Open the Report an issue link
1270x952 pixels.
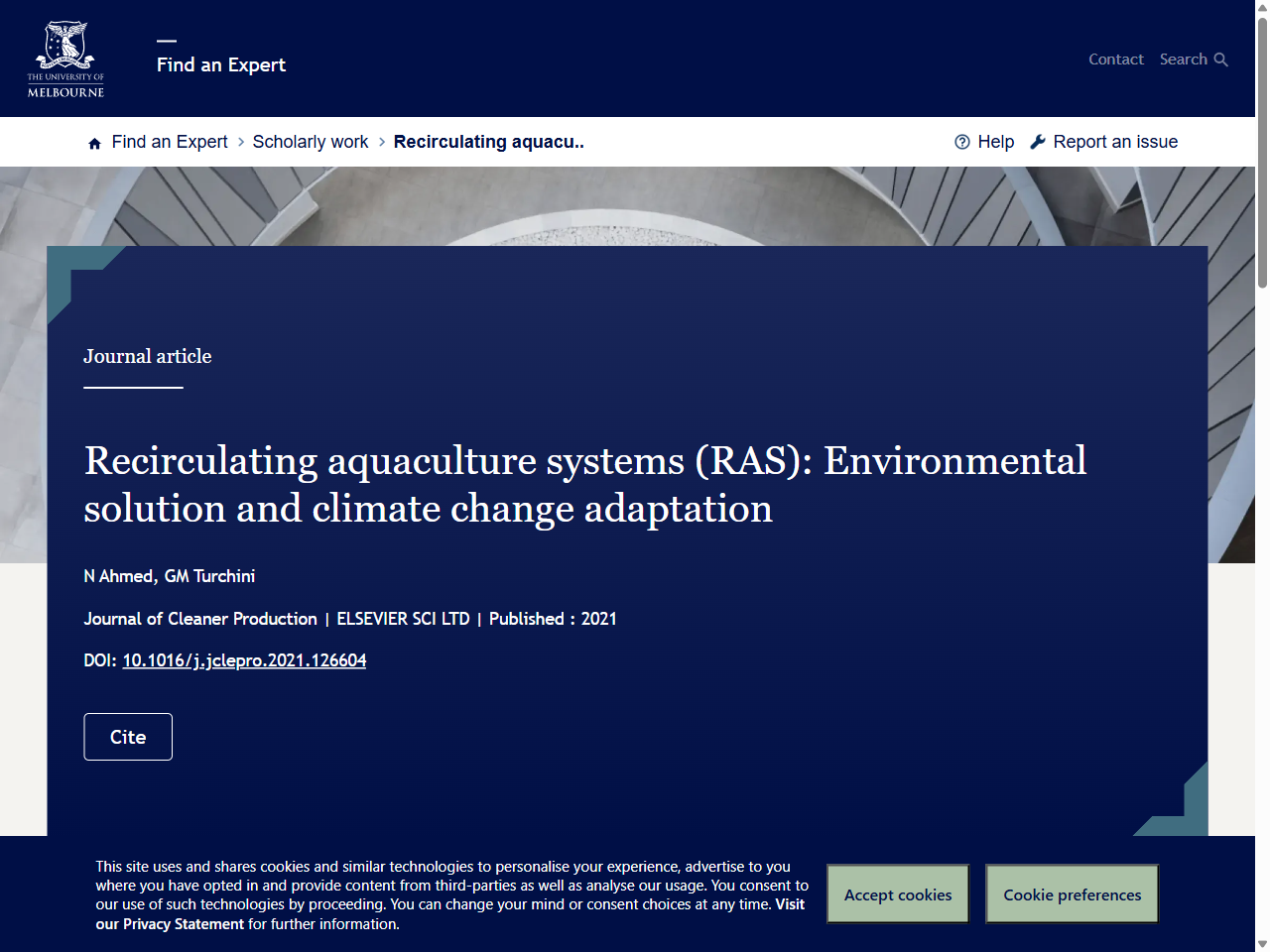(1115, 142)
